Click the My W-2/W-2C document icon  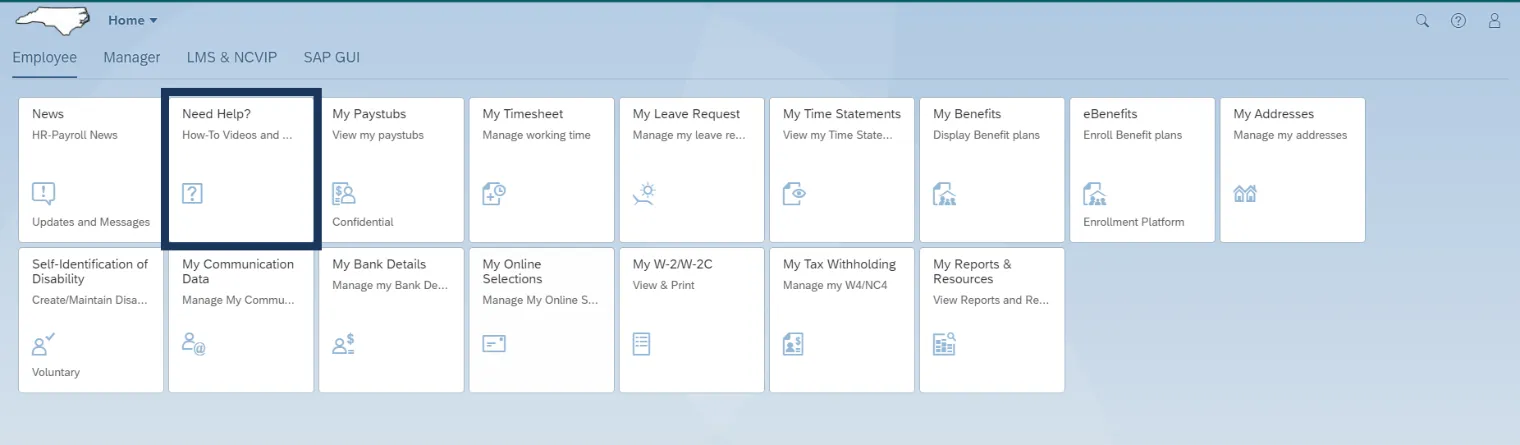point(642,344)
